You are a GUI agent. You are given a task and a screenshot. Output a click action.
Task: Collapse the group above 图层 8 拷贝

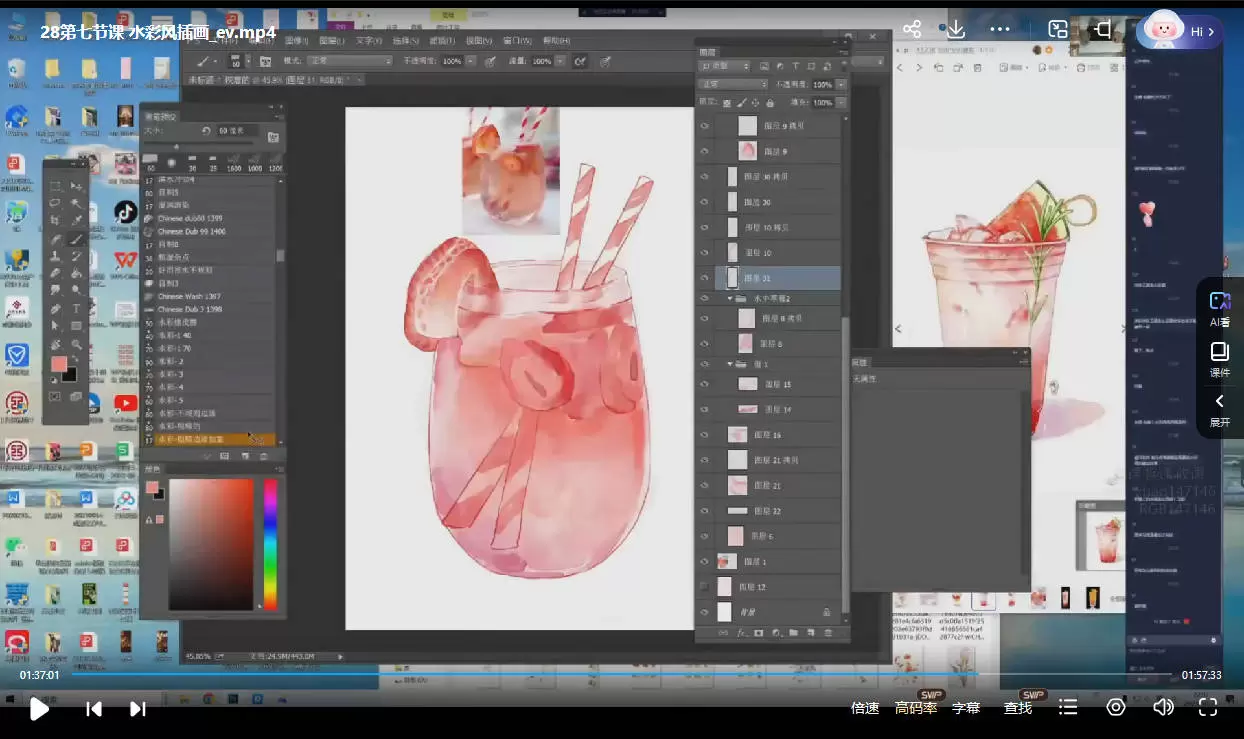(730, 298)
